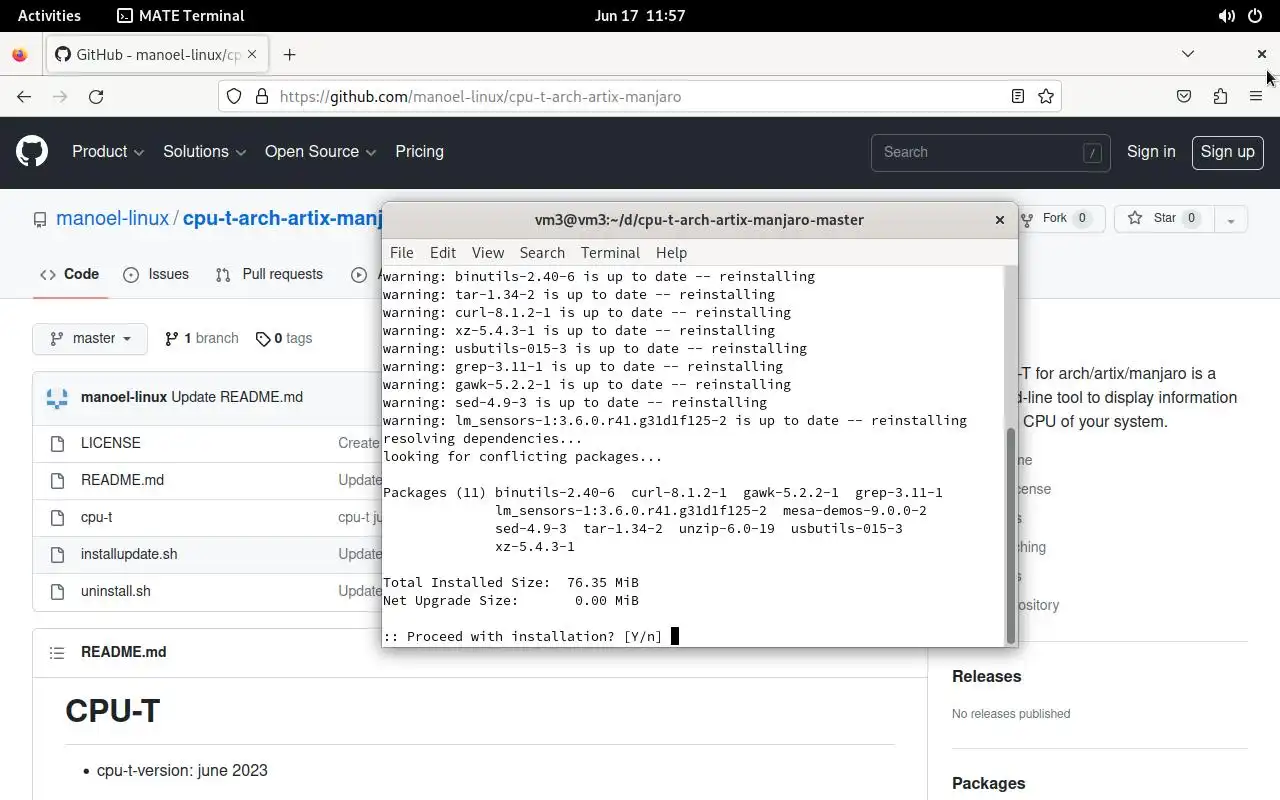The image size is (1280, 800).
Task: Open the Releases heading link
Action: pyautogui.click(x=986, y=677)
